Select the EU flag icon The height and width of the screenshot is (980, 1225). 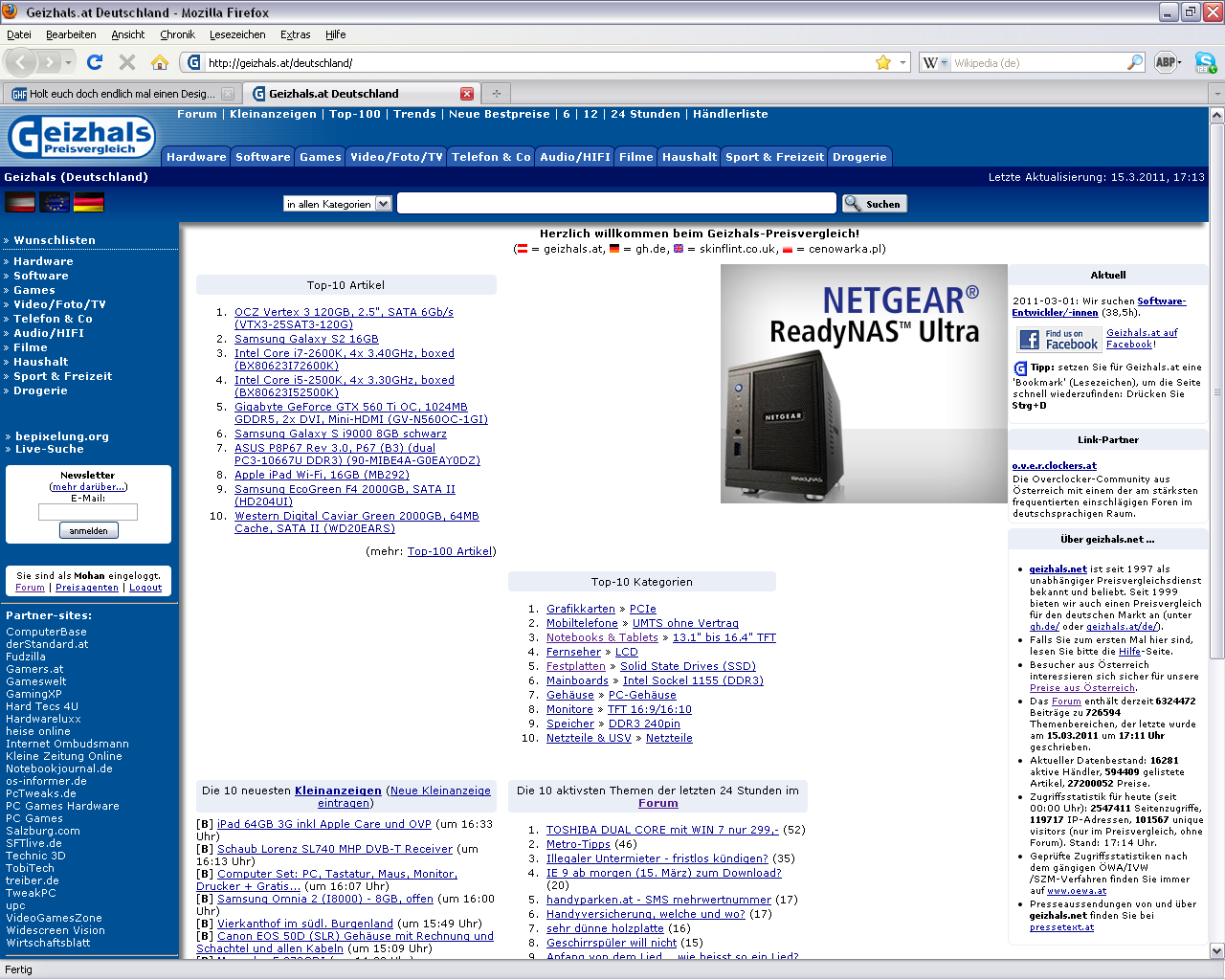55,202
